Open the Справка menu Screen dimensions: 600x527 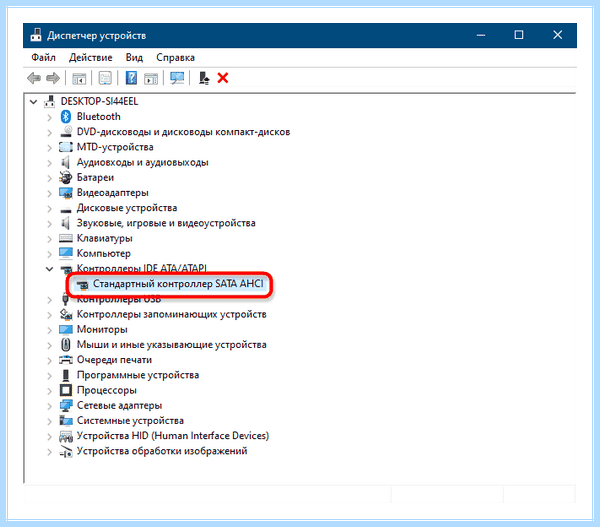click(175, 57)
